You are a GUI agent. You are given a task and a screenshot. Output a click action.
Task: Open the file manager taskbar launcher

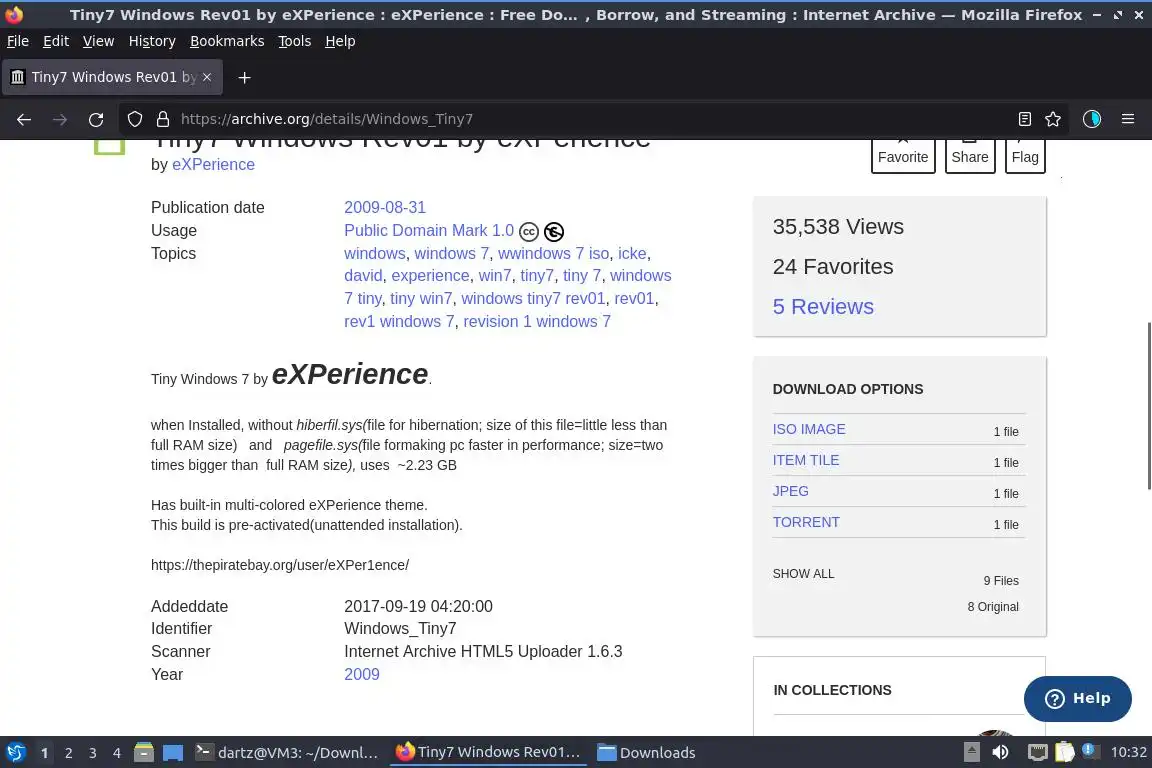(144, 753)
